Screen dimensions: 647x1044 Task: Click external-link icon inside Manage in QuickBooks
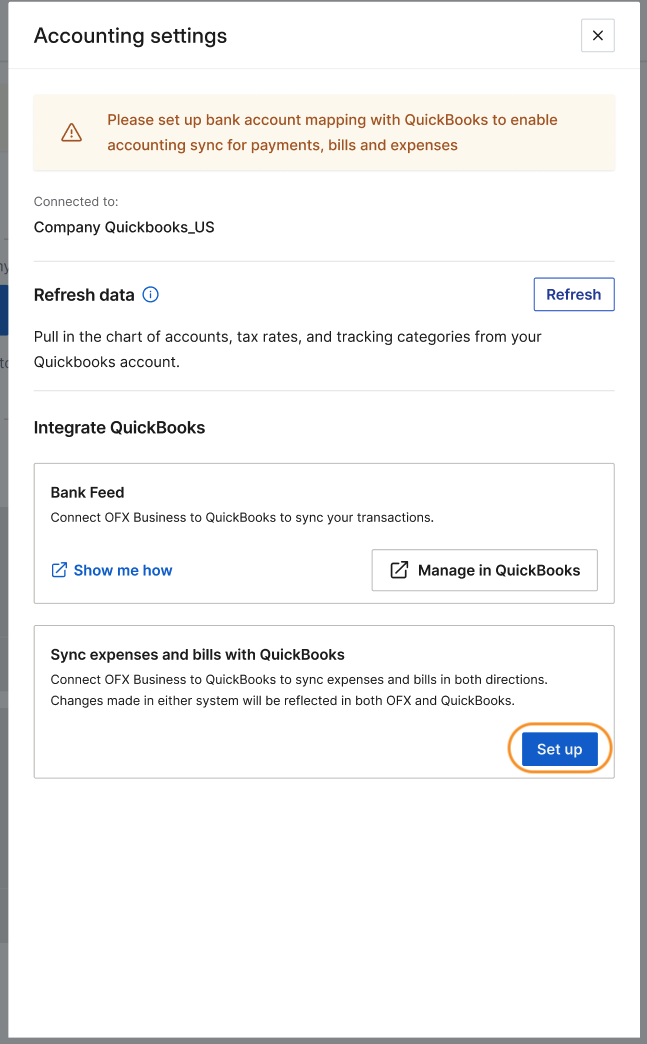(399, 570)
